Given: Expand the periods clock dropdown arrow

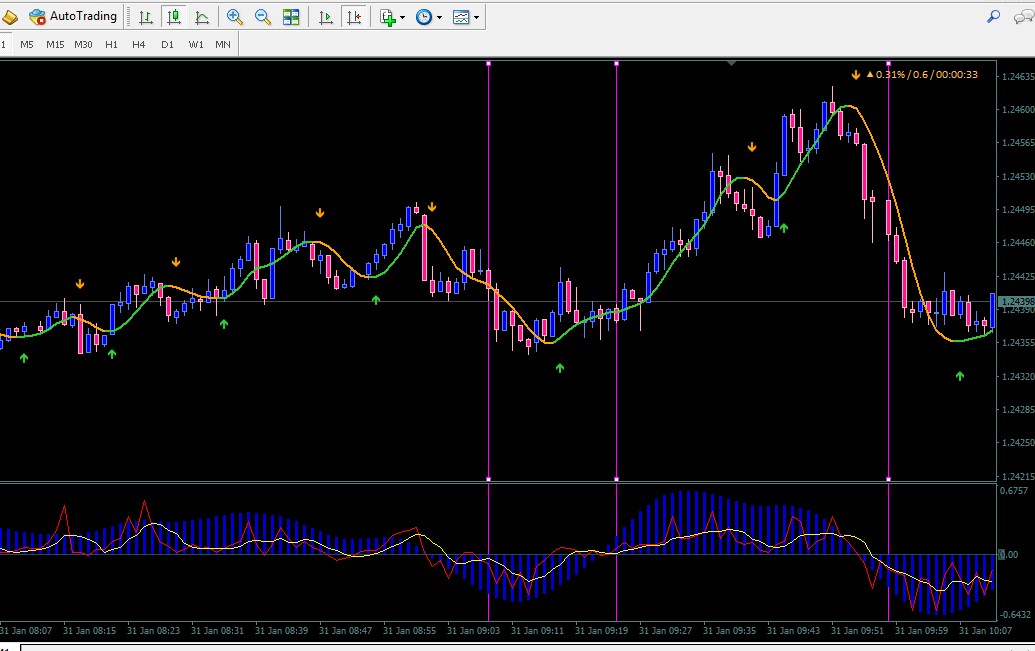Looking at the screenshot, I should point(440,18).
